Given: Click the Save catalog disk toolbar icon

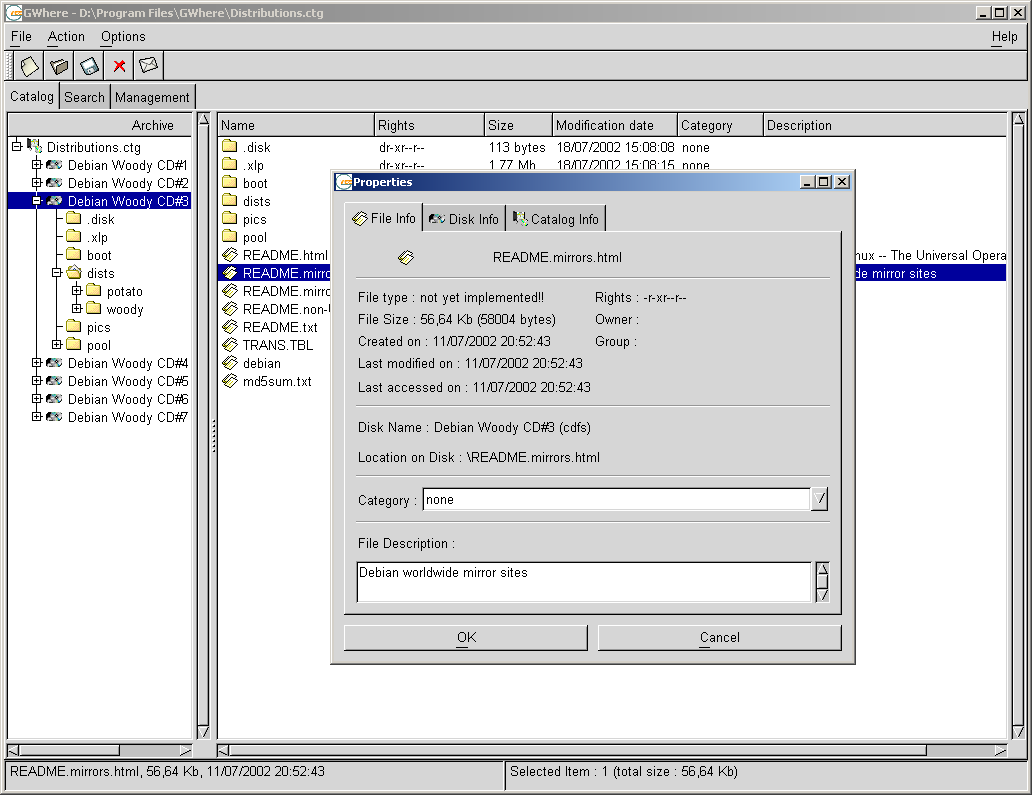Looking at the screenshot, I should point(89,66).
